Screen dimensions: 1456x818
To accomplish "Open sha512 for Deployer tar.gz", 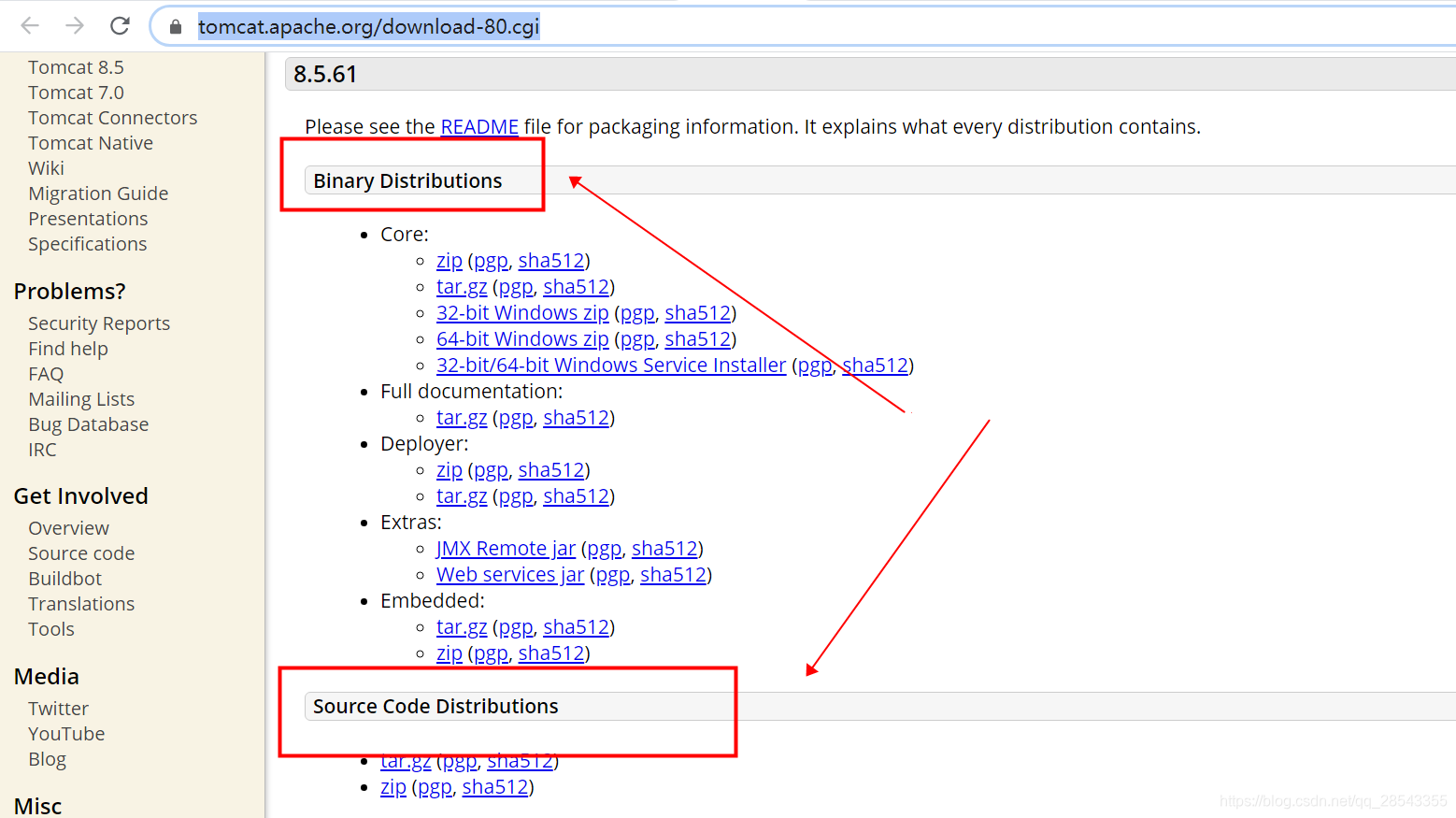I will point(577,496).
